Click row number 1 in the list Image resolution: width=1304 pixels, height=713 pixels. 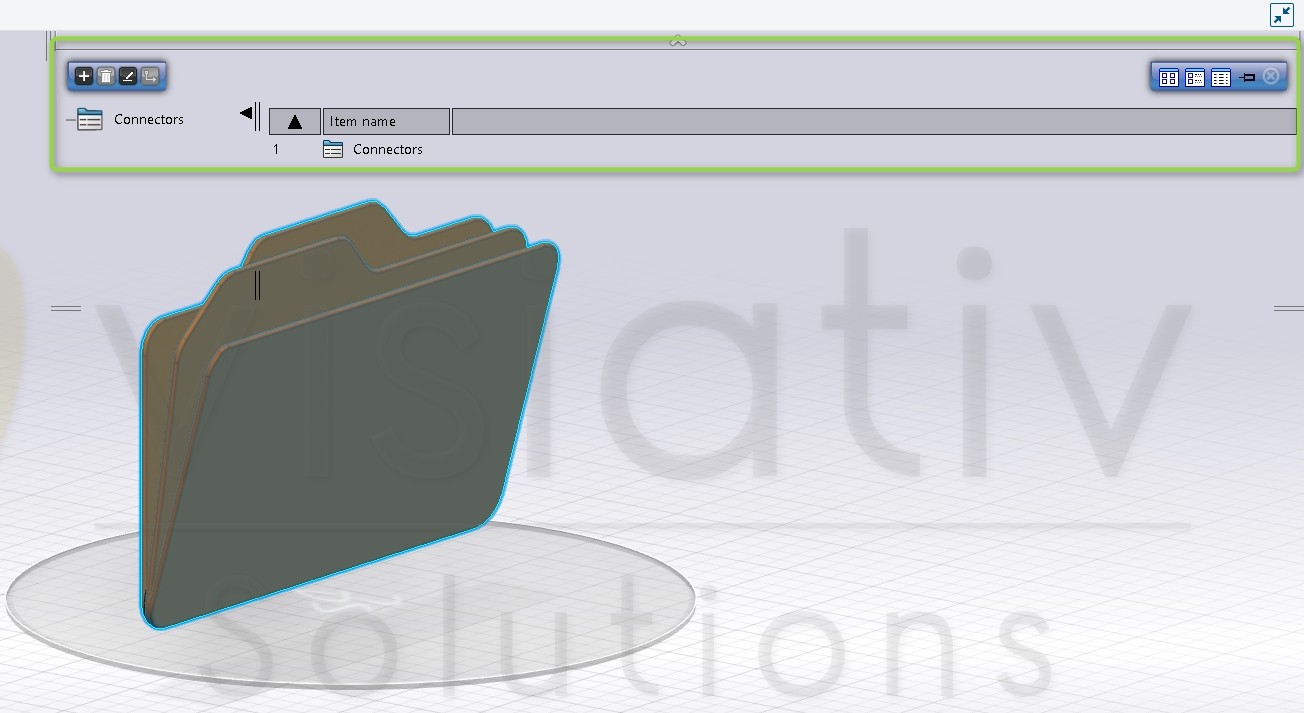pos(276,149)
